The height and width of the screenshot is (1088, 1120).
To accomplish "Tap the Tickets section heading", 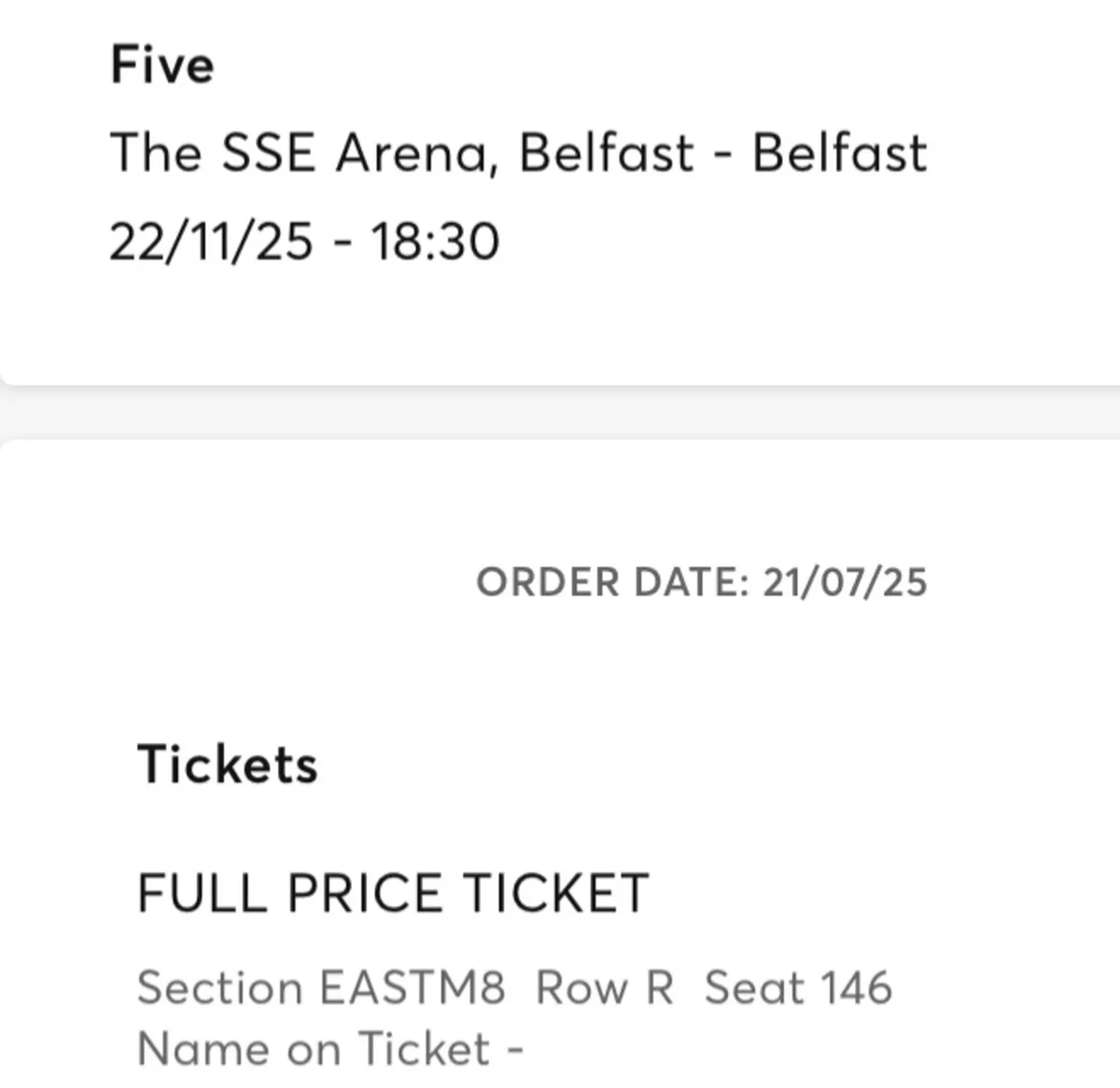I will (x=228, y=764).
